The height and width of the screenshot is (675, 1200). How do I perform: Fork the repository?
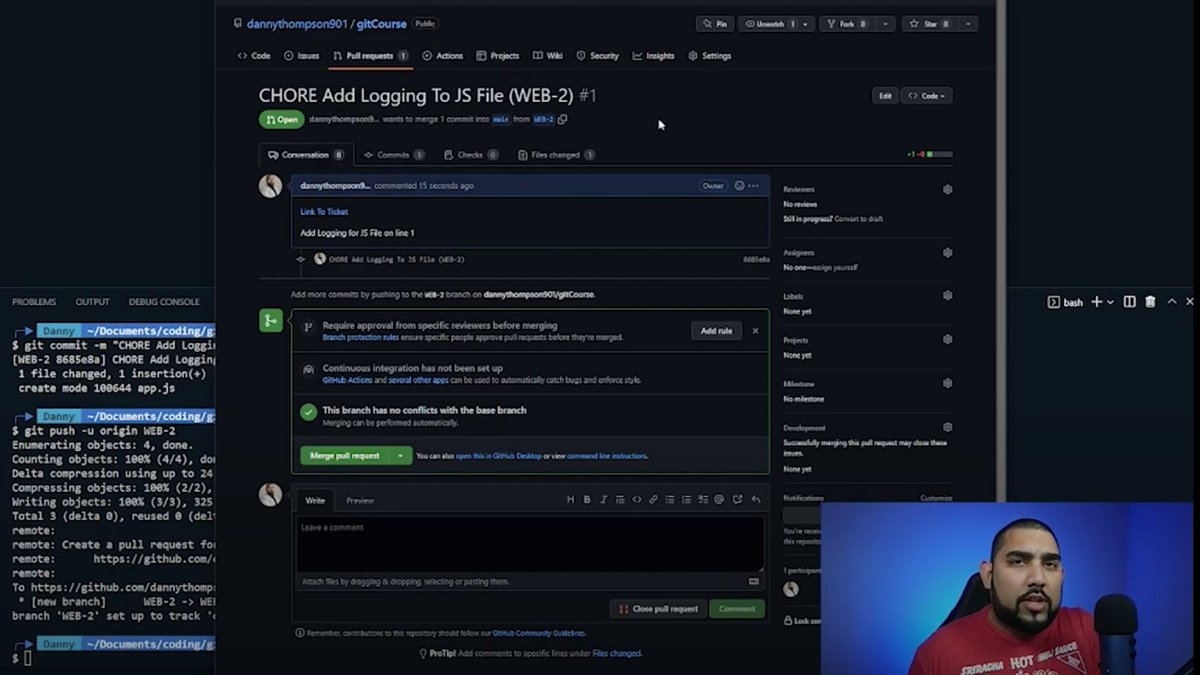coord(845,23)
